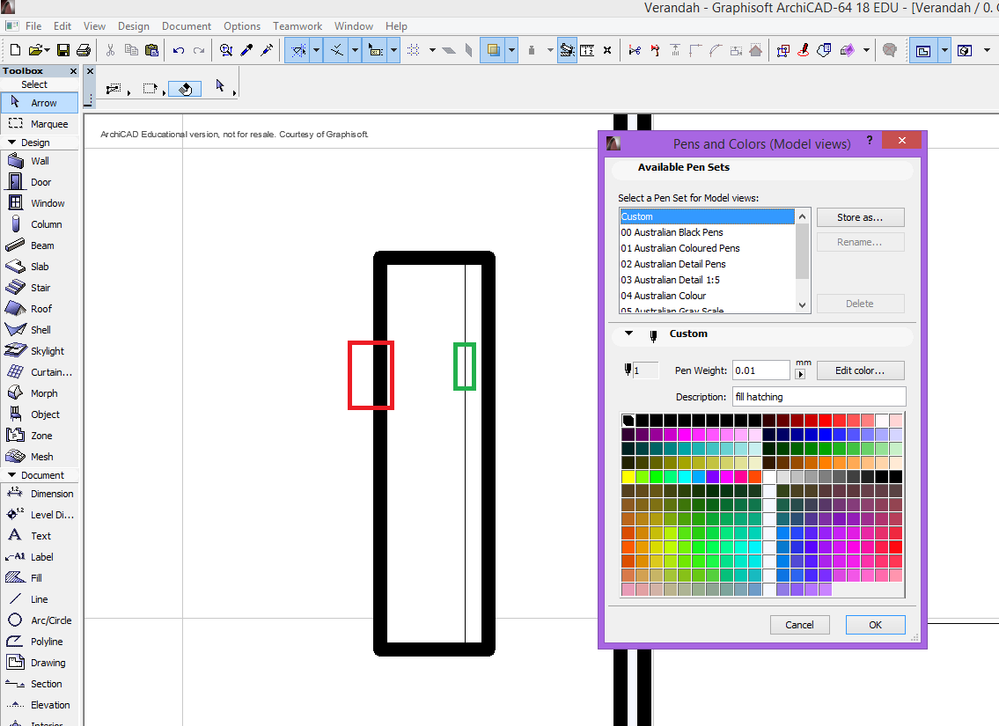Pick the yellow pen color swatch
Image resolution: width=999 pixels, height=726 pixels.
[628, 477]
